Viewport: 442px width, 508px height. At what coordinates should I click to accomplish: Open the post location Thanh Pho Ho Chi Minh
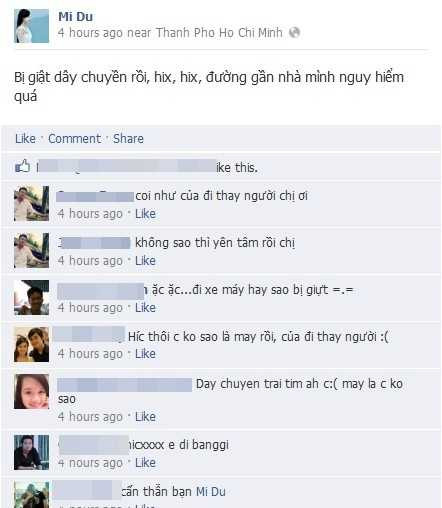point(219,33)
